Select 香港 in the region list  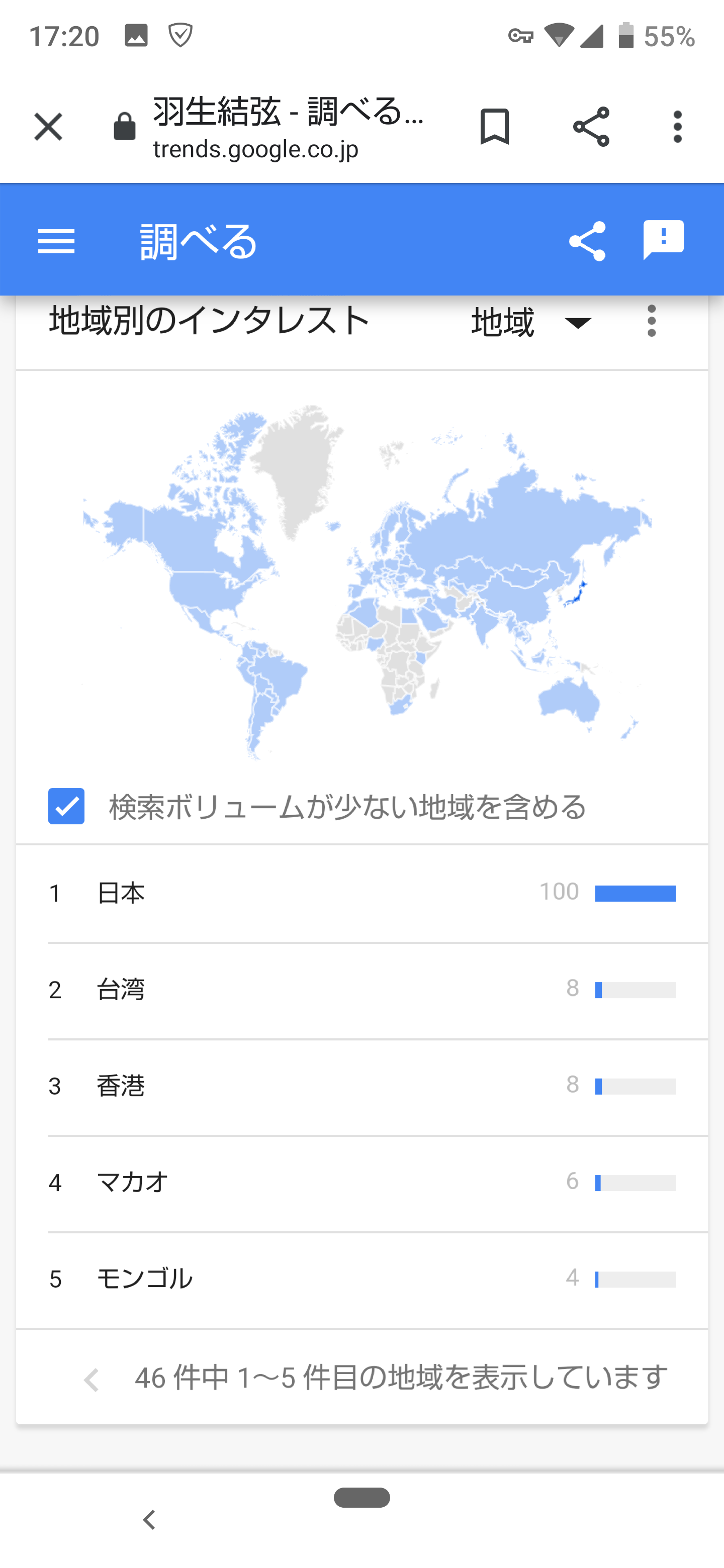361,1087
